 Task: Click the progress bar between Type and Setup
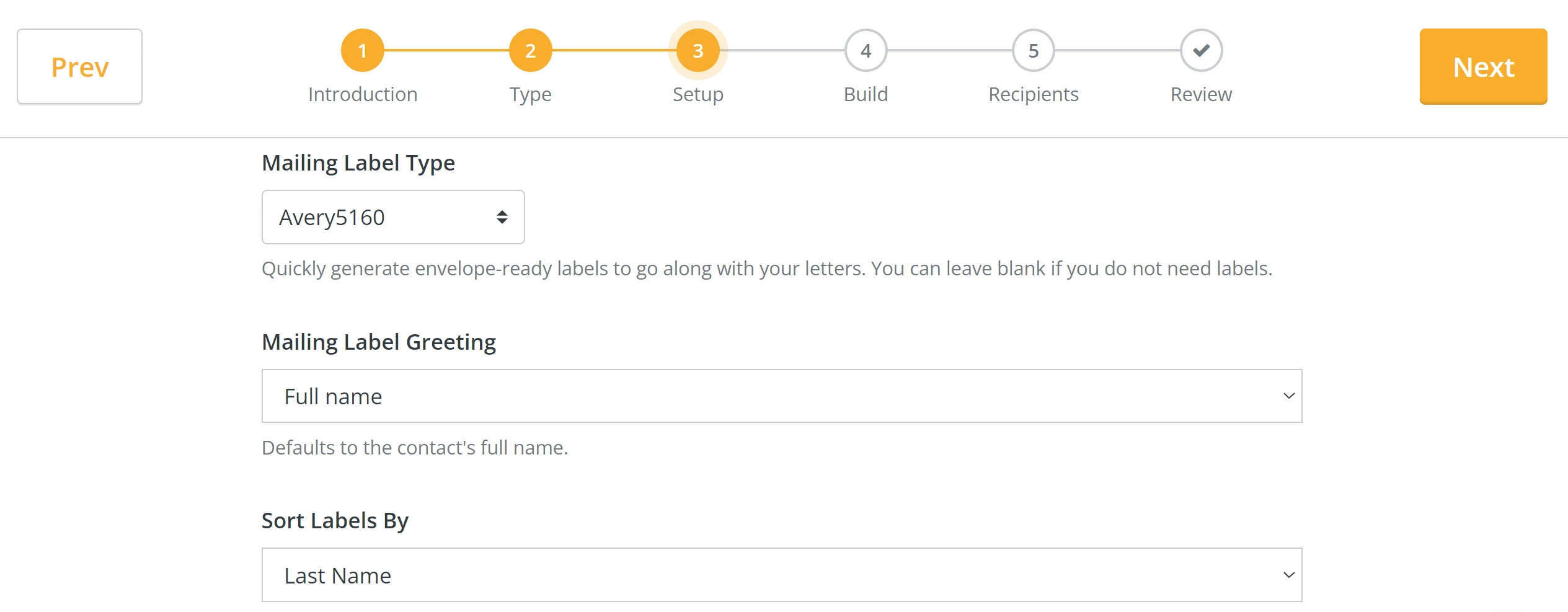coord(614,50)
